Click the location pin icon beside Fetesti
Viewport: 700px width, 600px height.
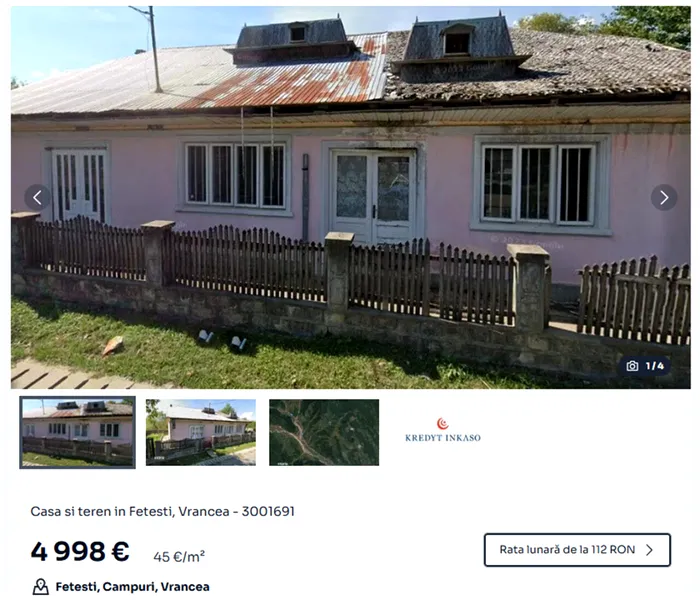coord(41,587)
